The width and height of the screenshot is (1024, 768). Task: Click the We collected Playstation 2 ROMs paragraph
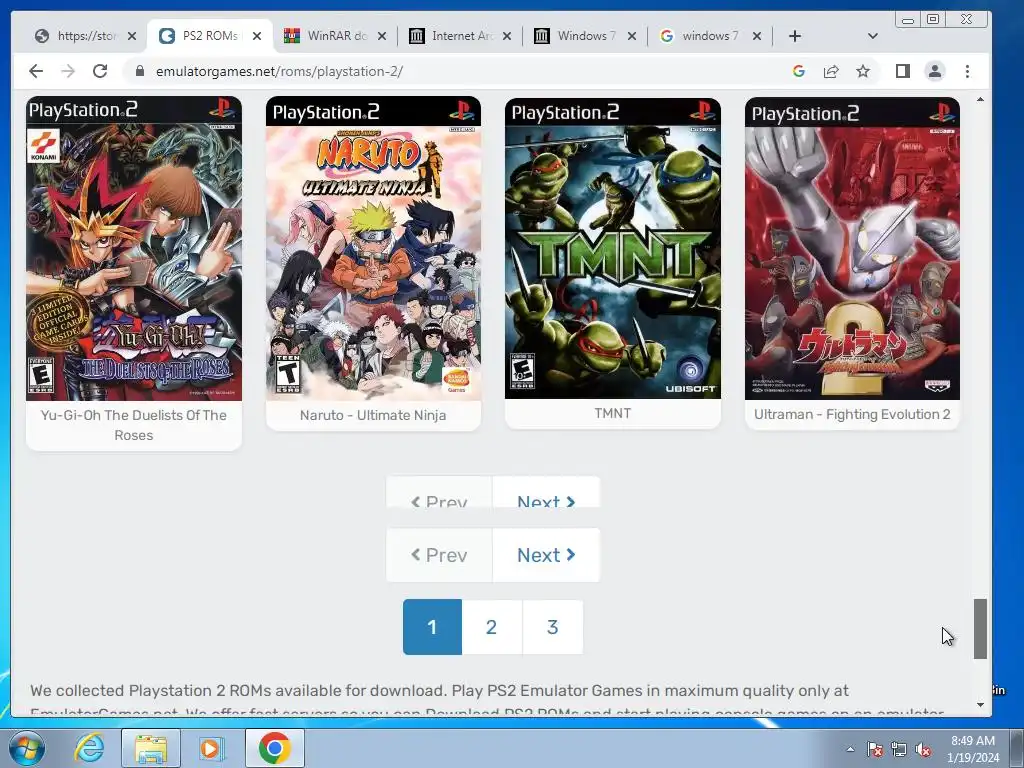tap(487, 699)
